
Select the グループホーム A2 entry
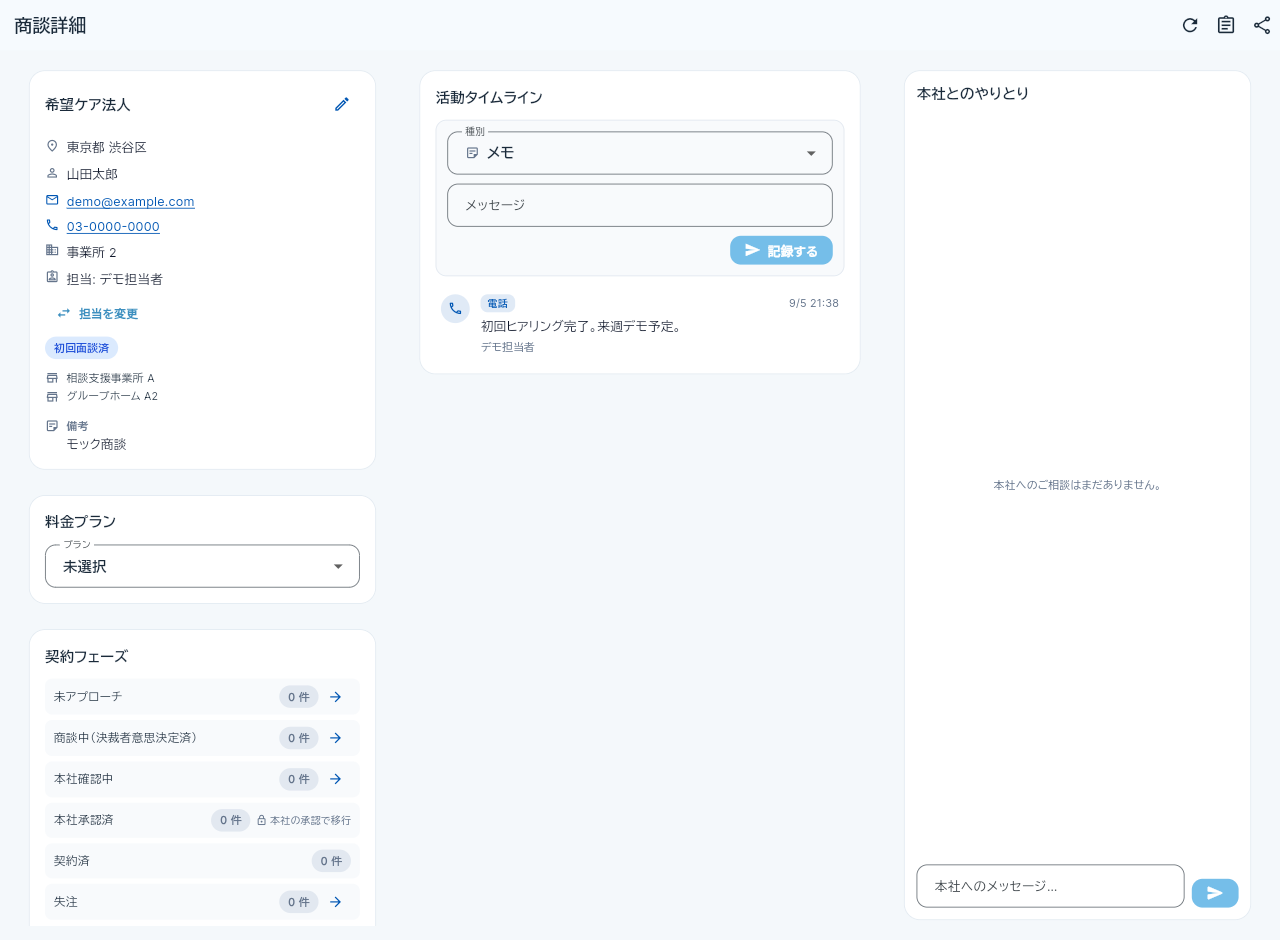click(112, 396)
